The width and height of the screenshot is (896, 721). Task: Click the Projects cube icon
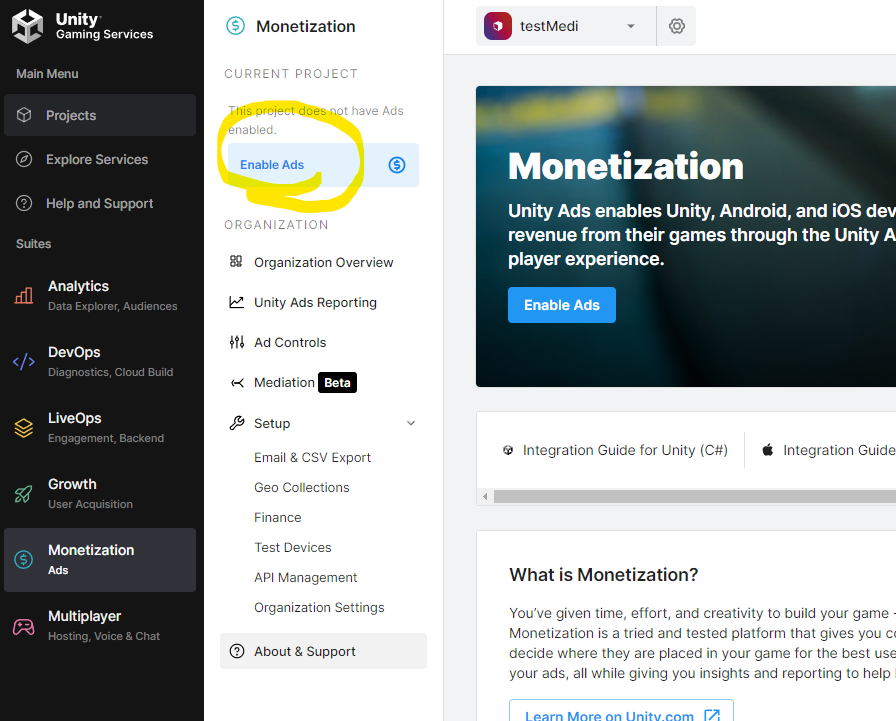point(24,115)
